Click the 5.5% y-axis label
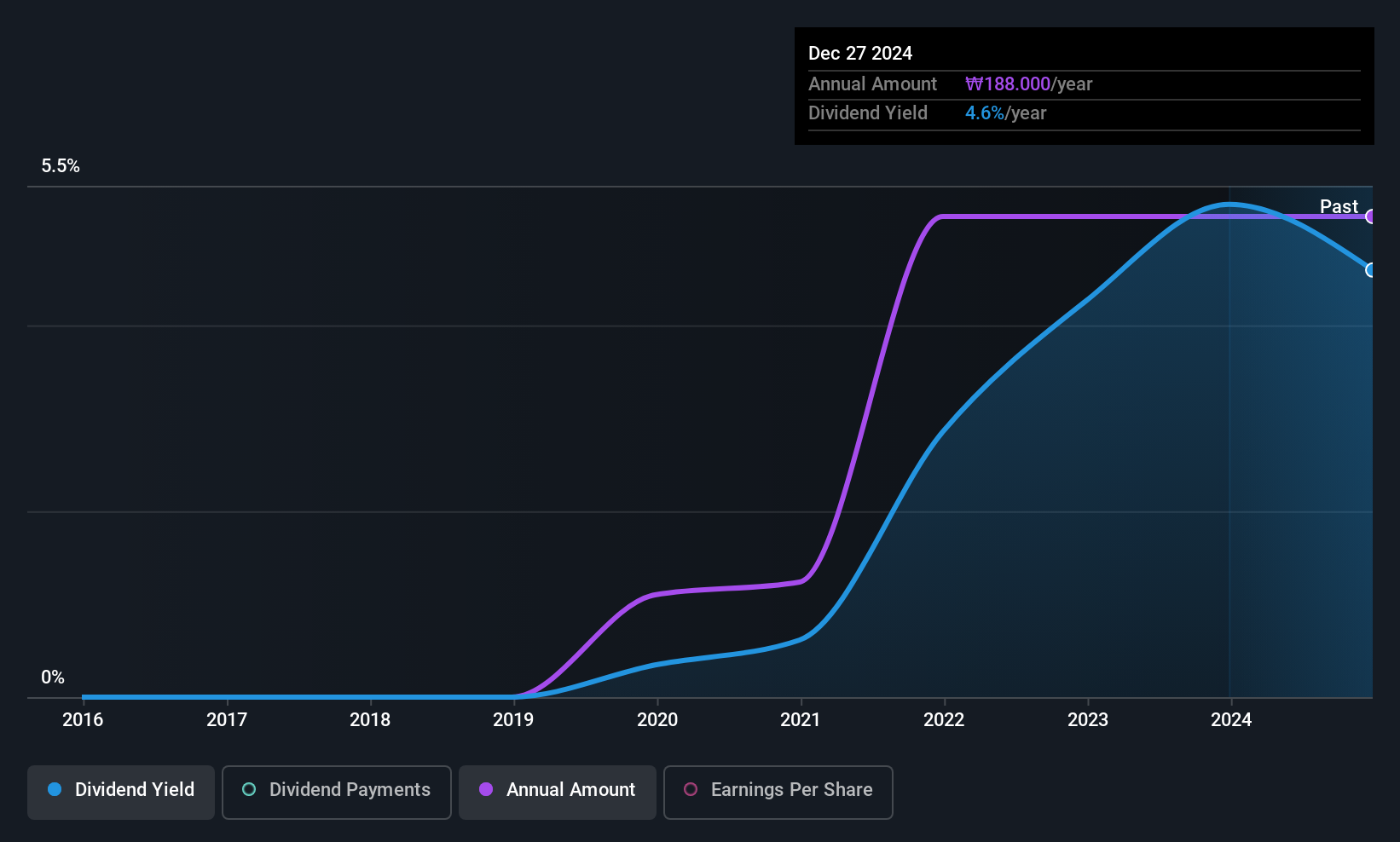 [61, 166]
